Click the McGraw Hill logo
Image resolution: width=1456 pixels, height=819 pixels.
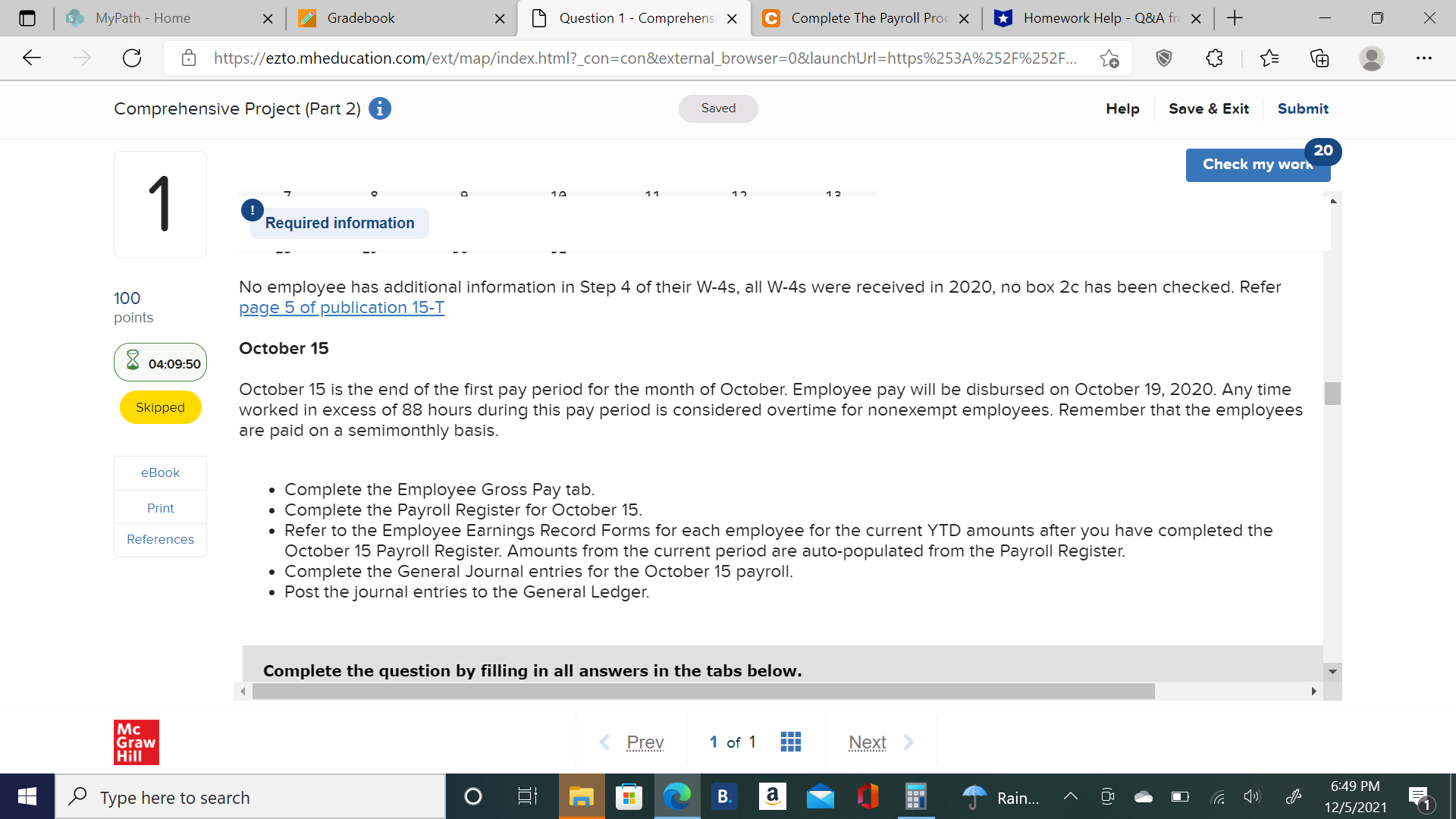[136, 742]
